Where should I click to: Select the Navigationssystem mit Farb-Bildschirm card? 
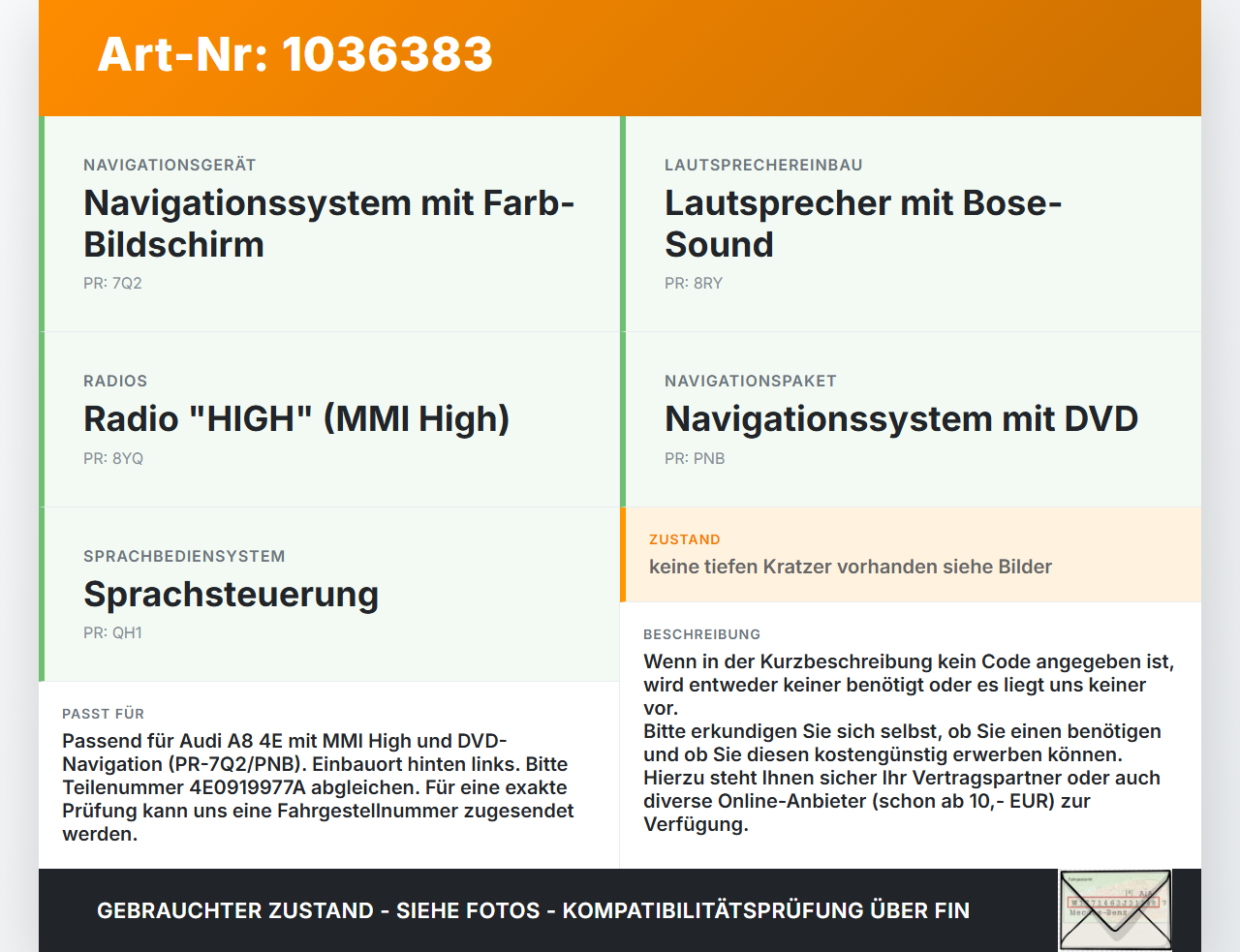tap(329, 224)
